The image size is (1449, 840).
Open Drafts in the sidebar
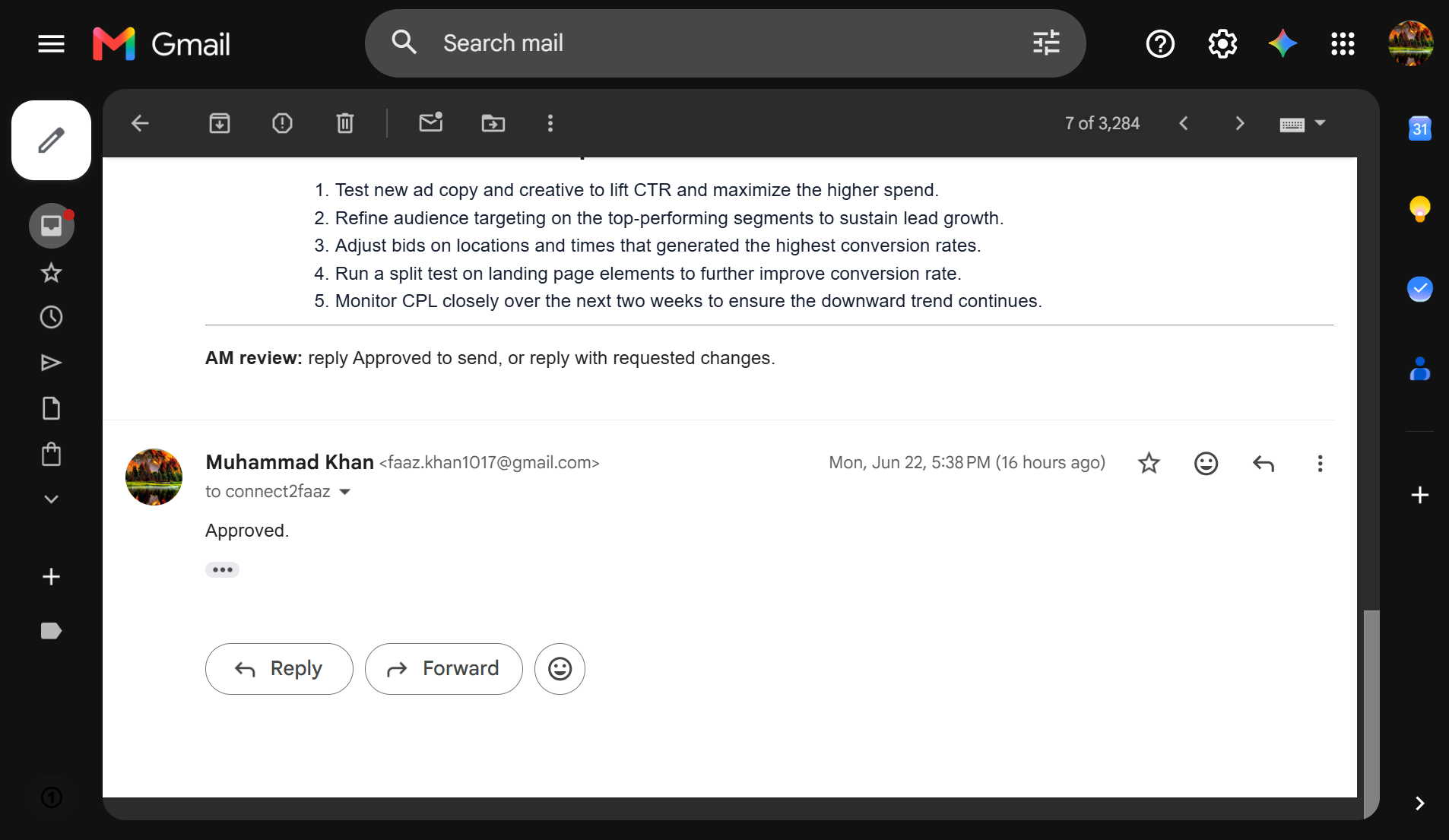(51, 408)
